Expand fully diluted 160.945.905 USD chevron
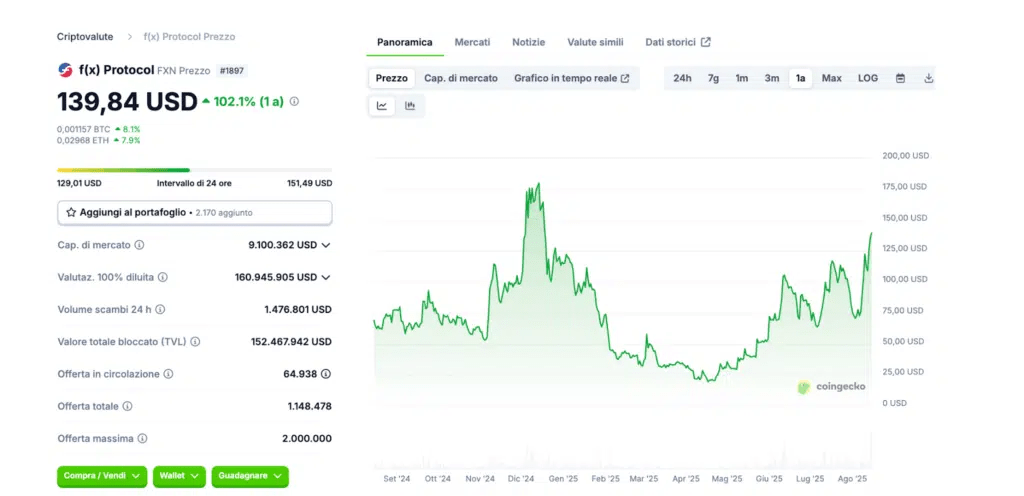 326,277
